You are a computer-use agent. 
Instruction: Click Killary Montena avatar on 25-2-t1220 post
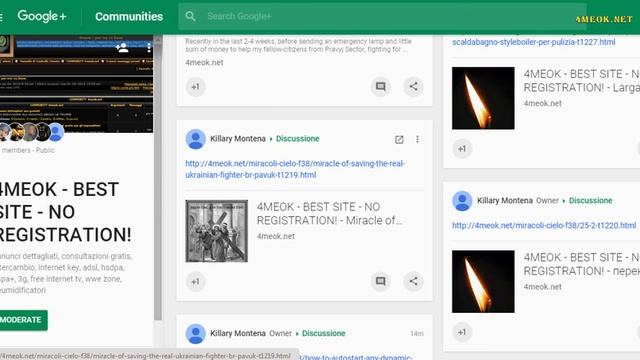click(462, 201)
